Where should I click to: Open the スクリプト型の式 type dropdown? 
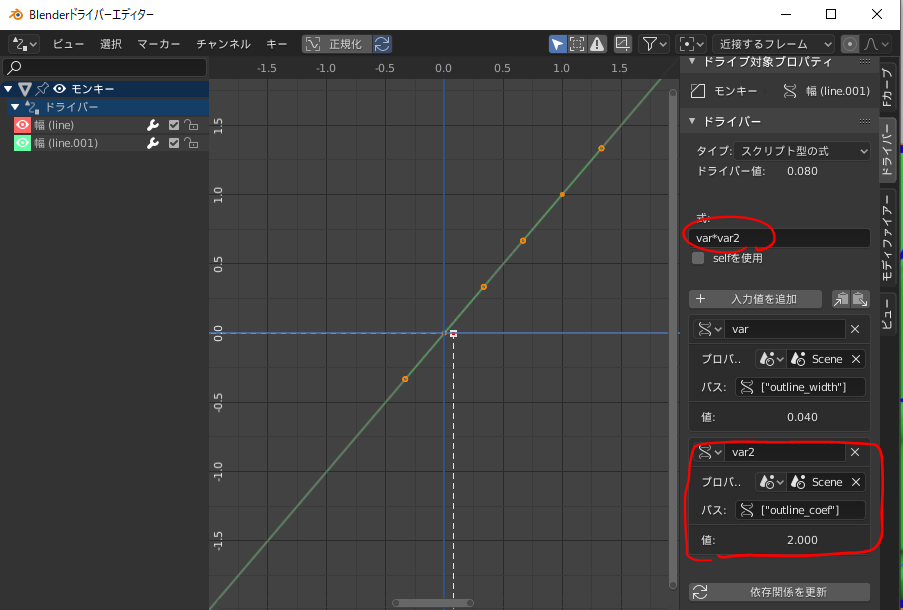tap(802, 151)
